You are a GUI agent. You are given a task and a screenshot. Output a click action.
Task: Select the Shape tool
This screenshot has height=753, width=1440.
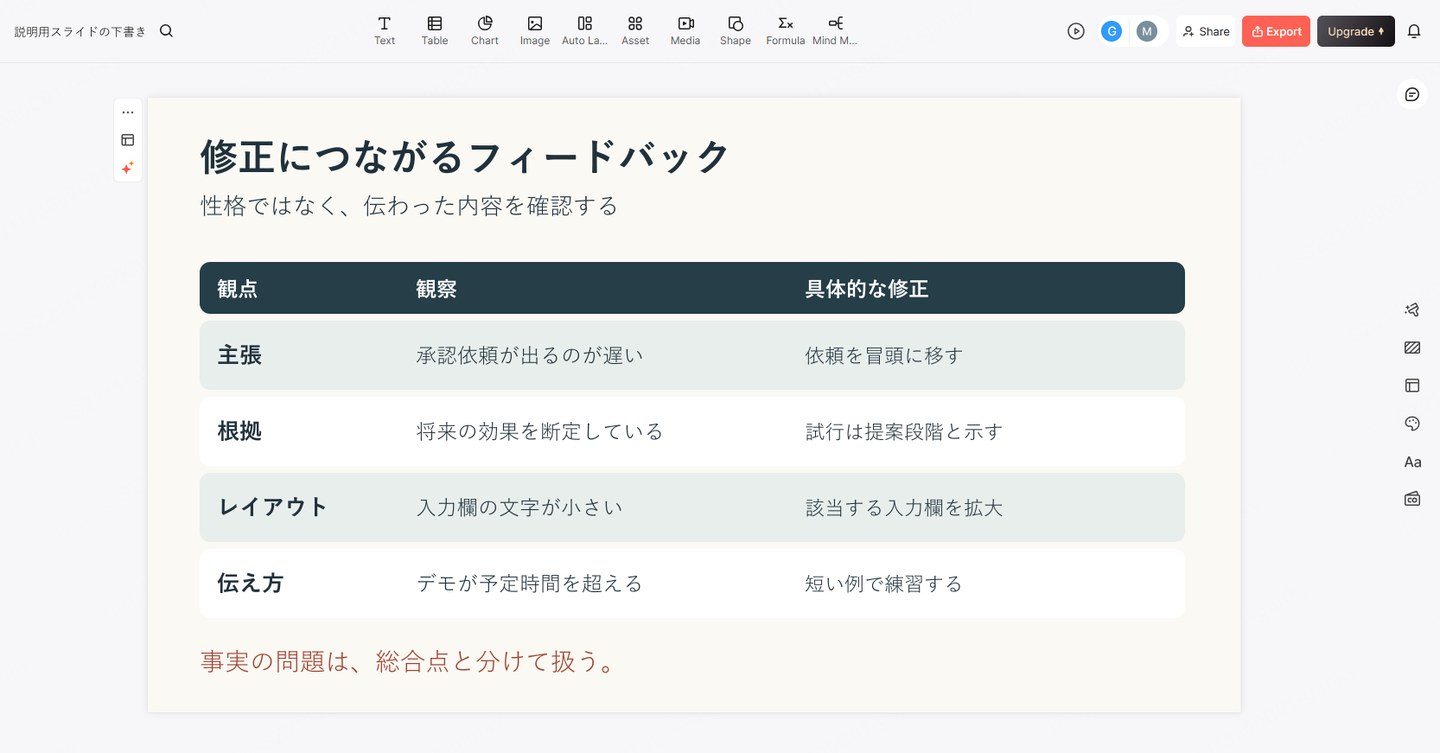[735, 31]
